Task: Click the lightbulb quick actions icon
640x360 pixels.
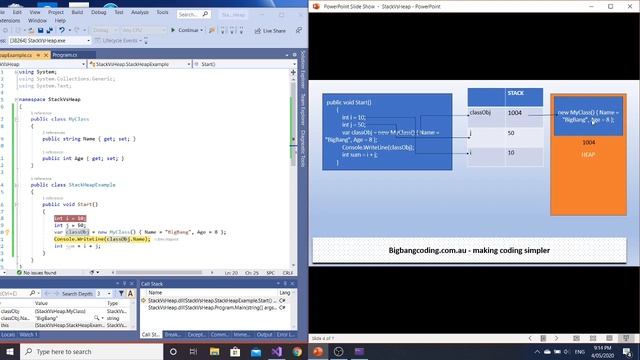Action: tap(7, 232)
